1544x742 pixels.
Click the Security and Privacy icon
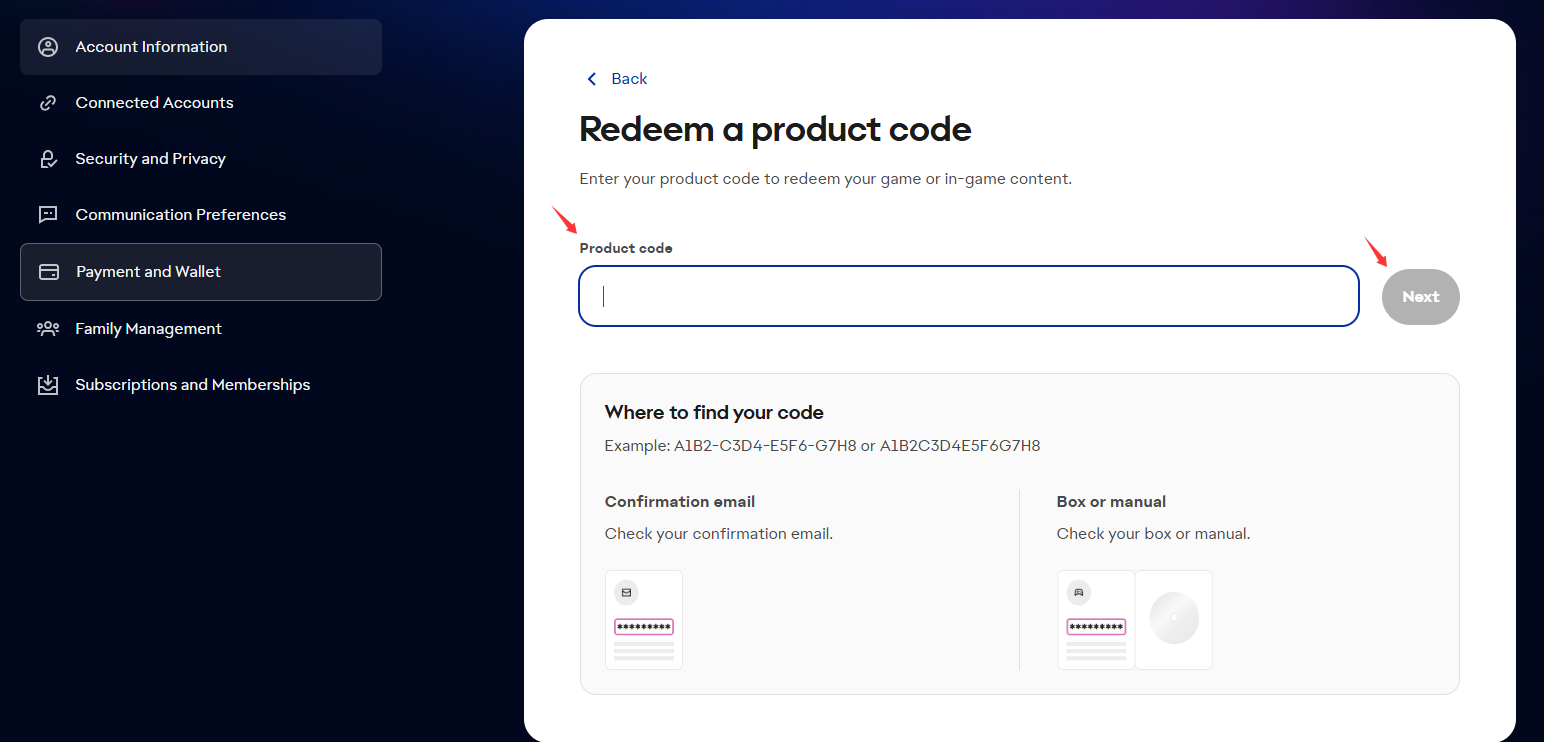tap(48, 159)
